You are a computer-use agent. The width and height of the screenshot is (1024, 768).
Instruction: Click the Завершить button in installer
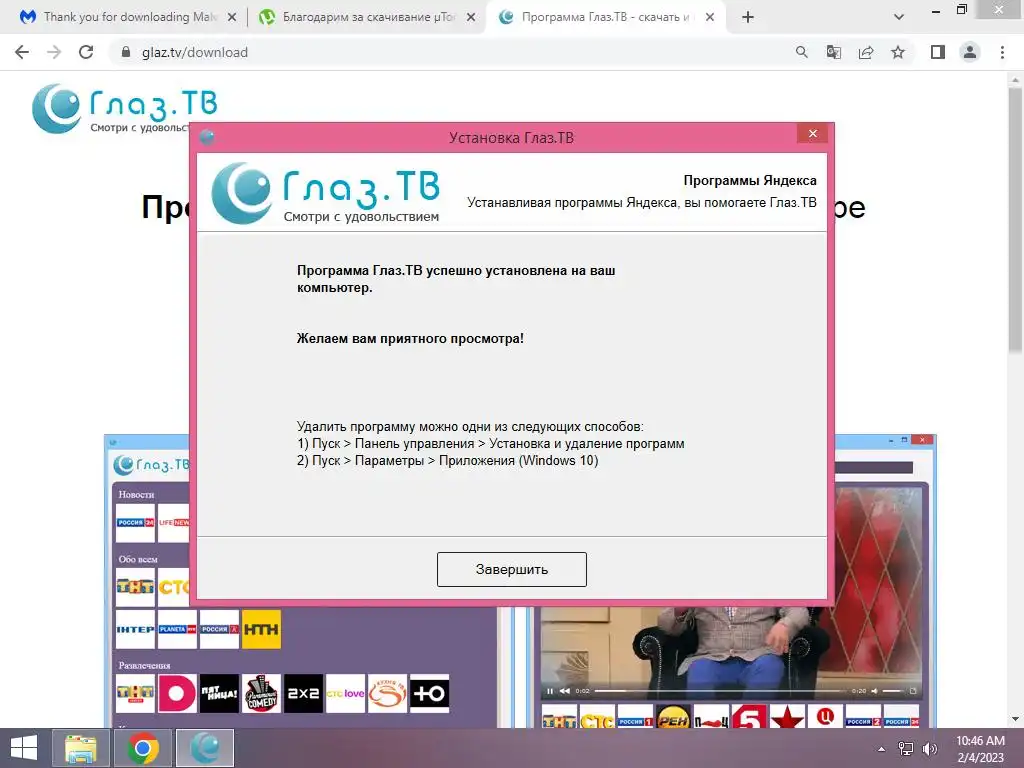click(511, 569)
